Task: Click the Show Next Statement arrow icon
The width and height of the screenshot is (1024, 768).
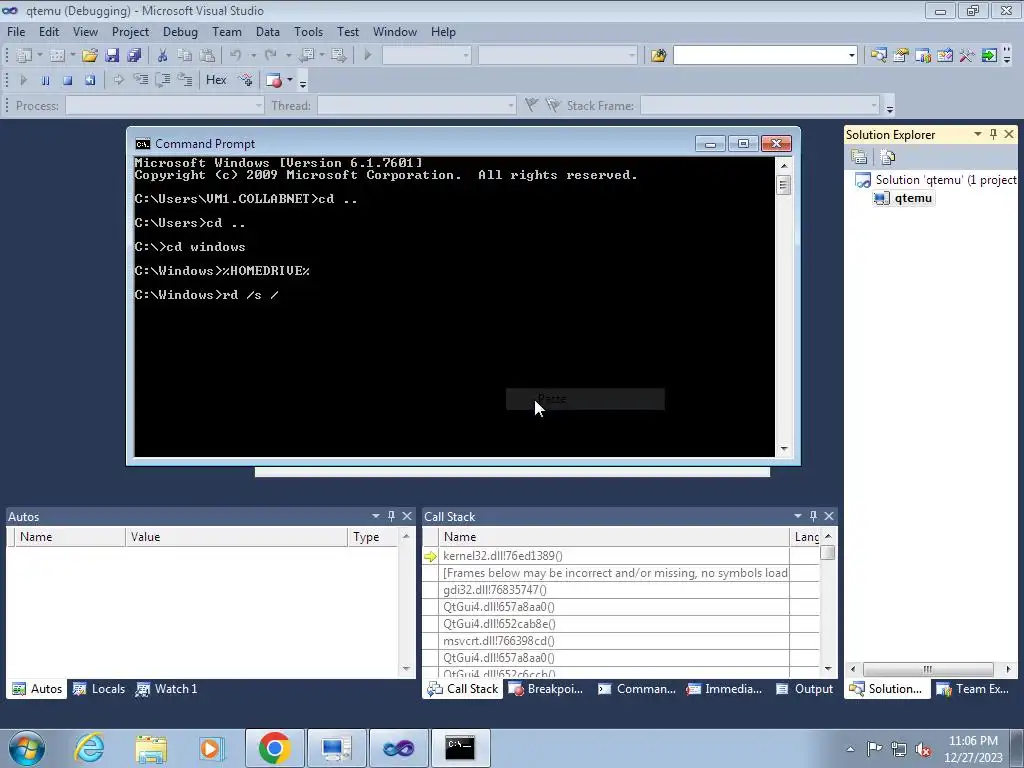Action: (118, 80)
